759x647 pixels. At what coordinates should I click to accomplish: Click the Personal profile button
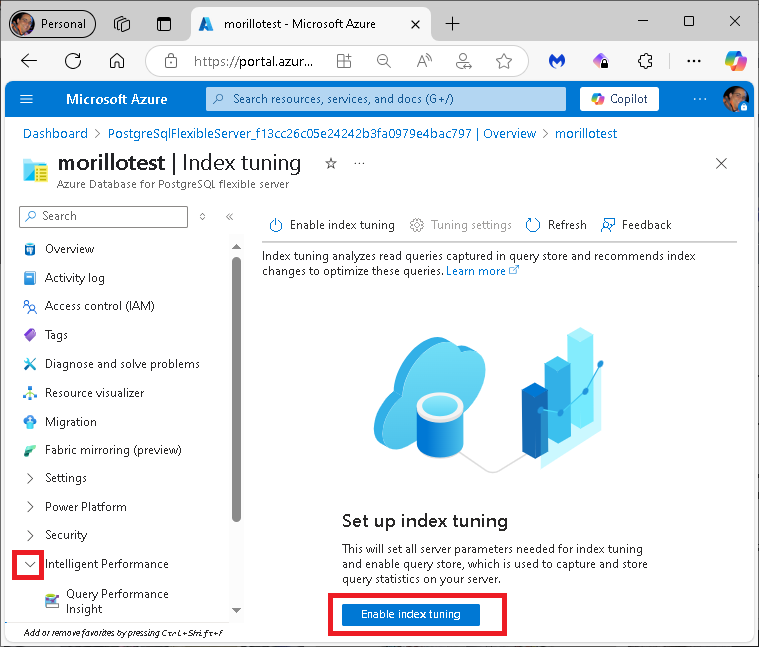click(52, 24)
